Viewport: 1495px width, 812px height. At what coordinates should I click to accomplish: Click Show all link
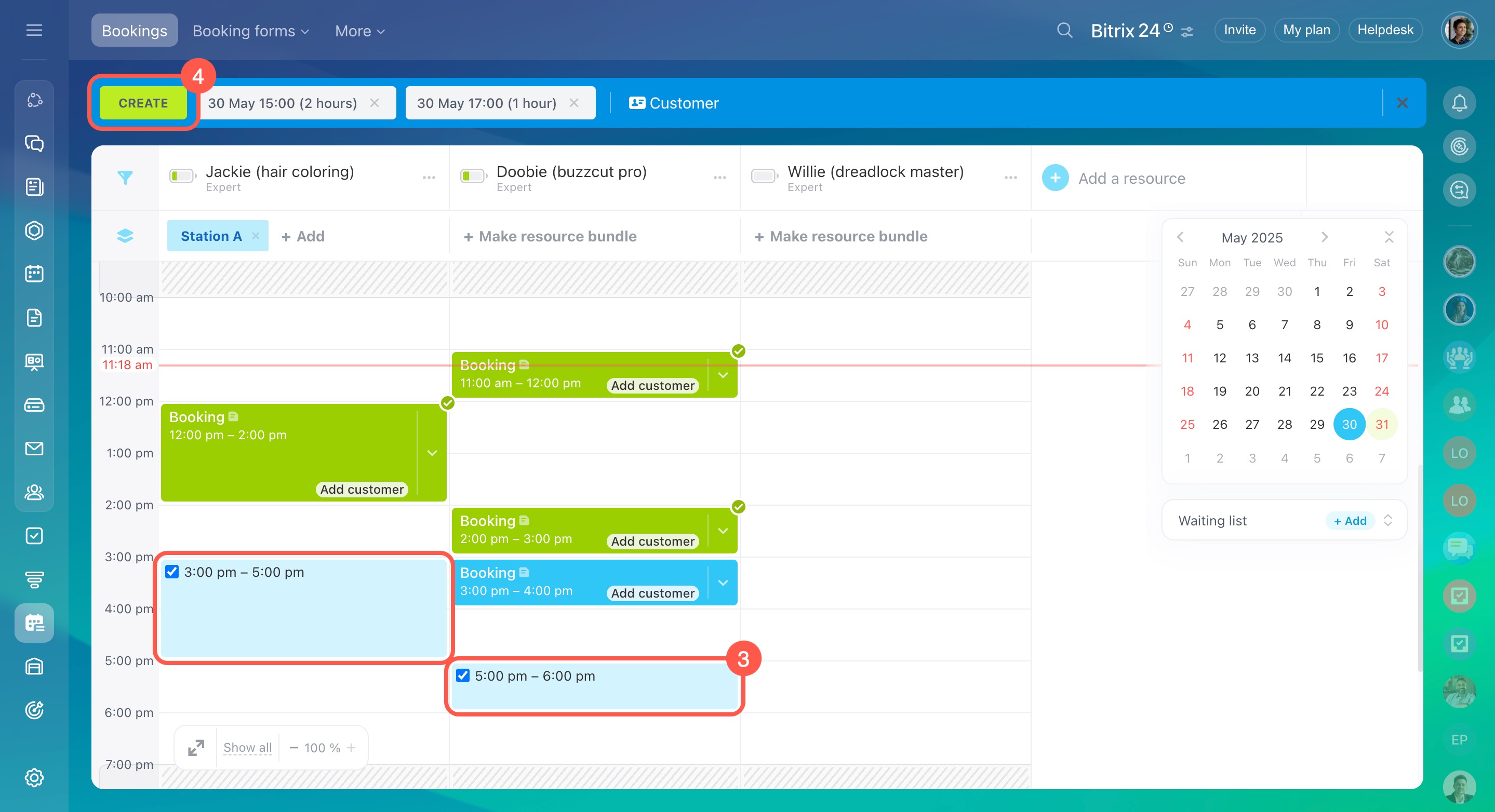pos(247,747)
